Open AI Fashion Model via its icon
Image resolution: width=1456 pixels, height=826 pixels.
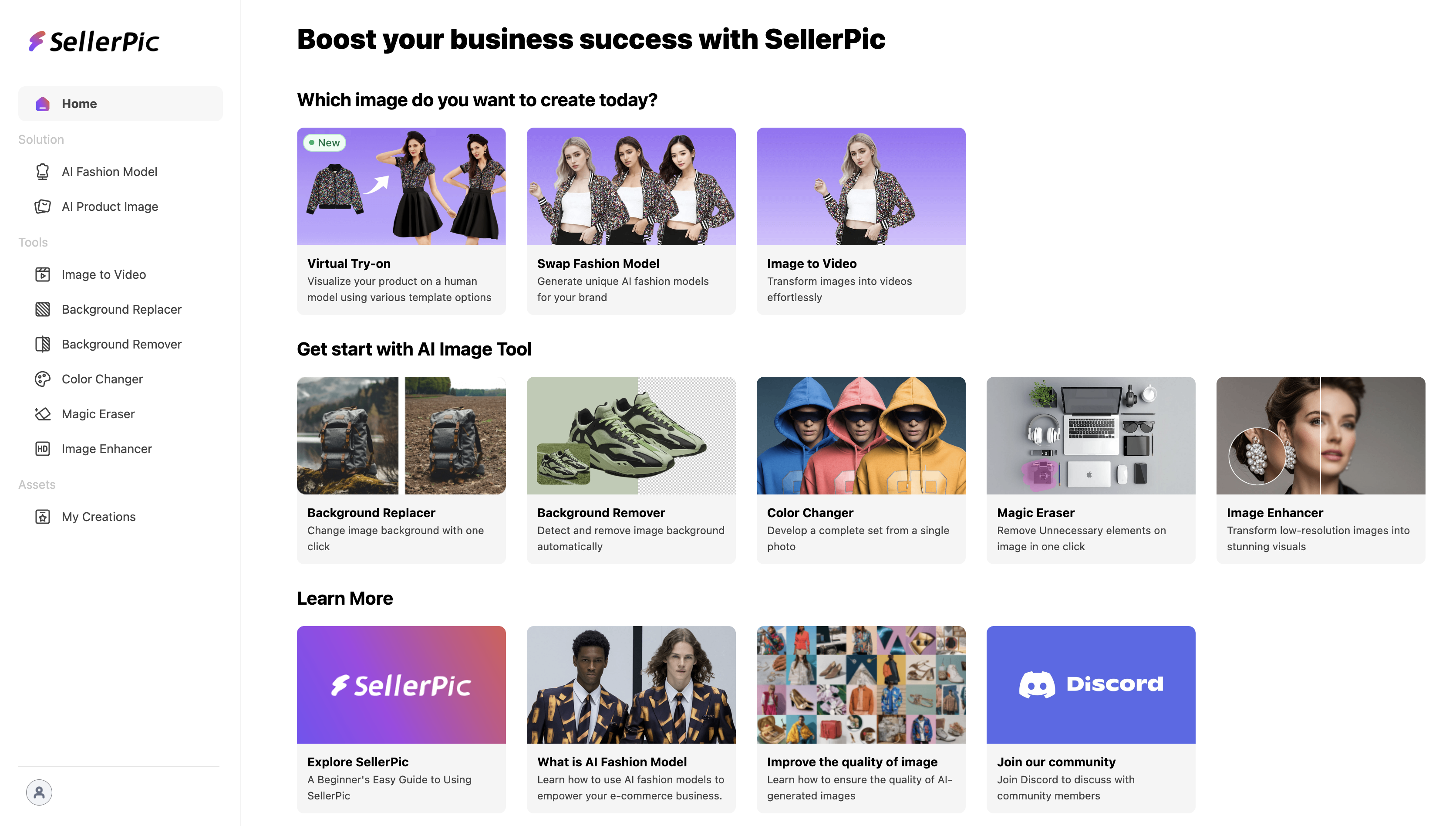click(43, 171)
